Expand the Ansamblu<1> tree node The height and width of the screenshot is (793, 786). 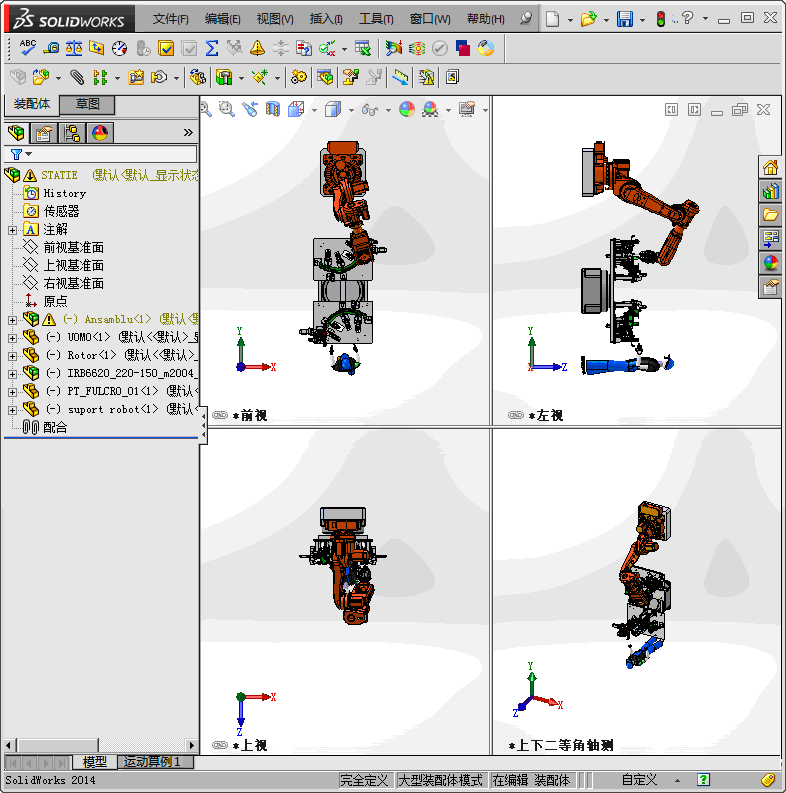[12, 320]
